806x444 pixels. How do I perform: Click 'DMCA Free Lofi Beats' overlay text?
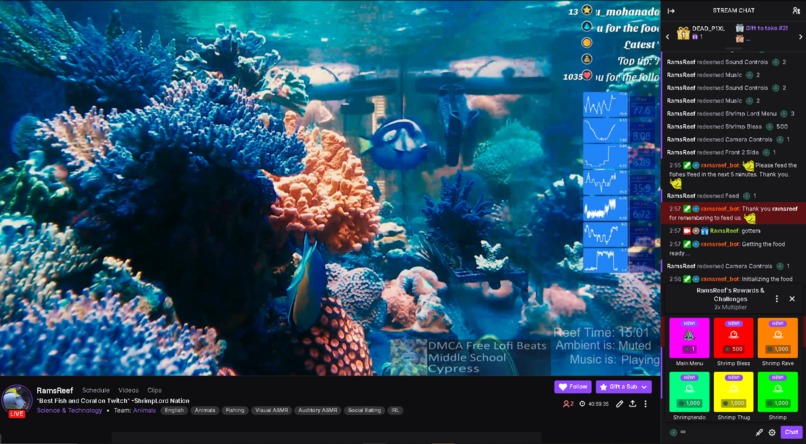(487, 346)
